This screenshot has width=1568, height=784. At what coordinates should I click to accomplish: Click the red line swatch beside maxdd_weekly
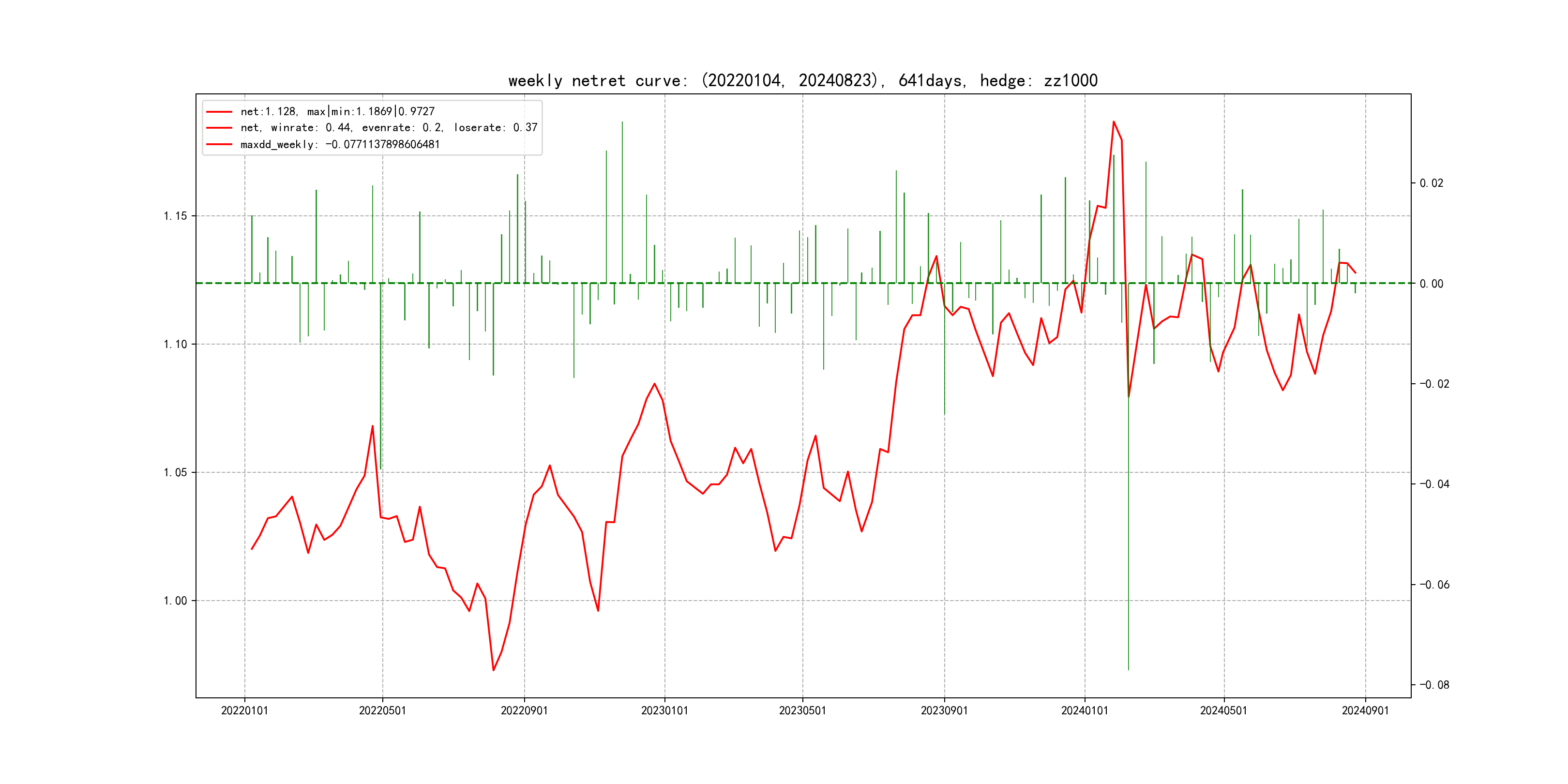click(x=219, y=144)
